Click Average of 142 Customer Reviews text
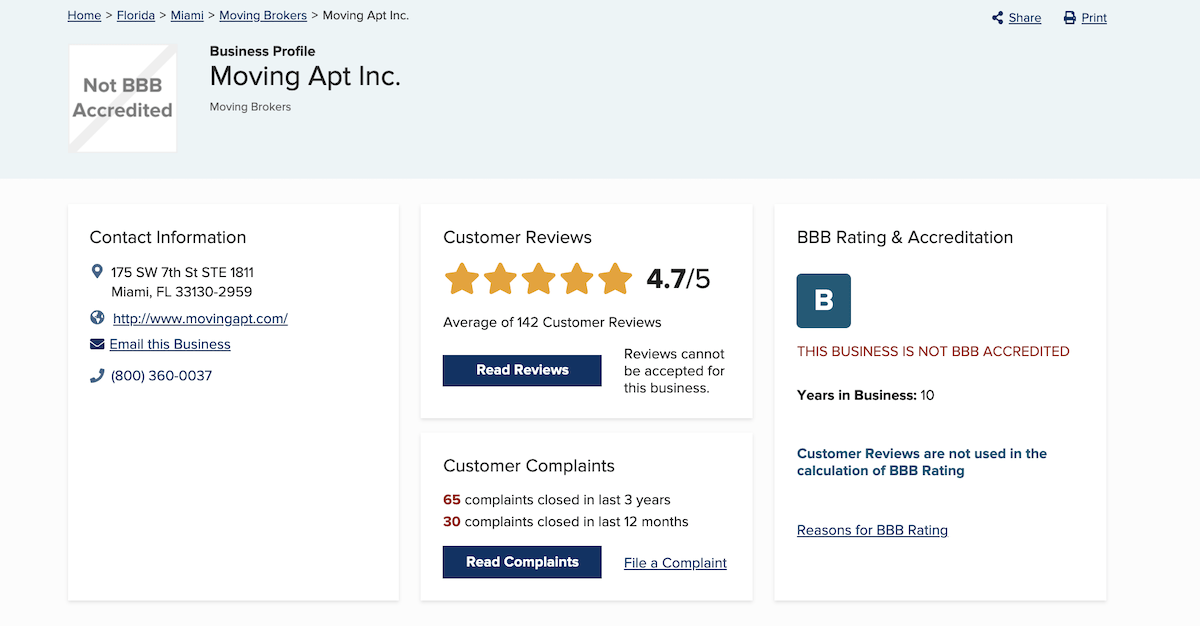 [x=552, y=322]
